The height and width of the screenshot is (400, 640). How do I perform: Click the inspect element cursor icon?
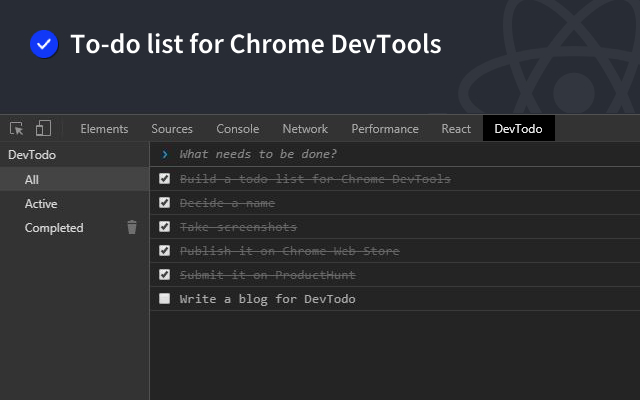(x=17, y=129)
